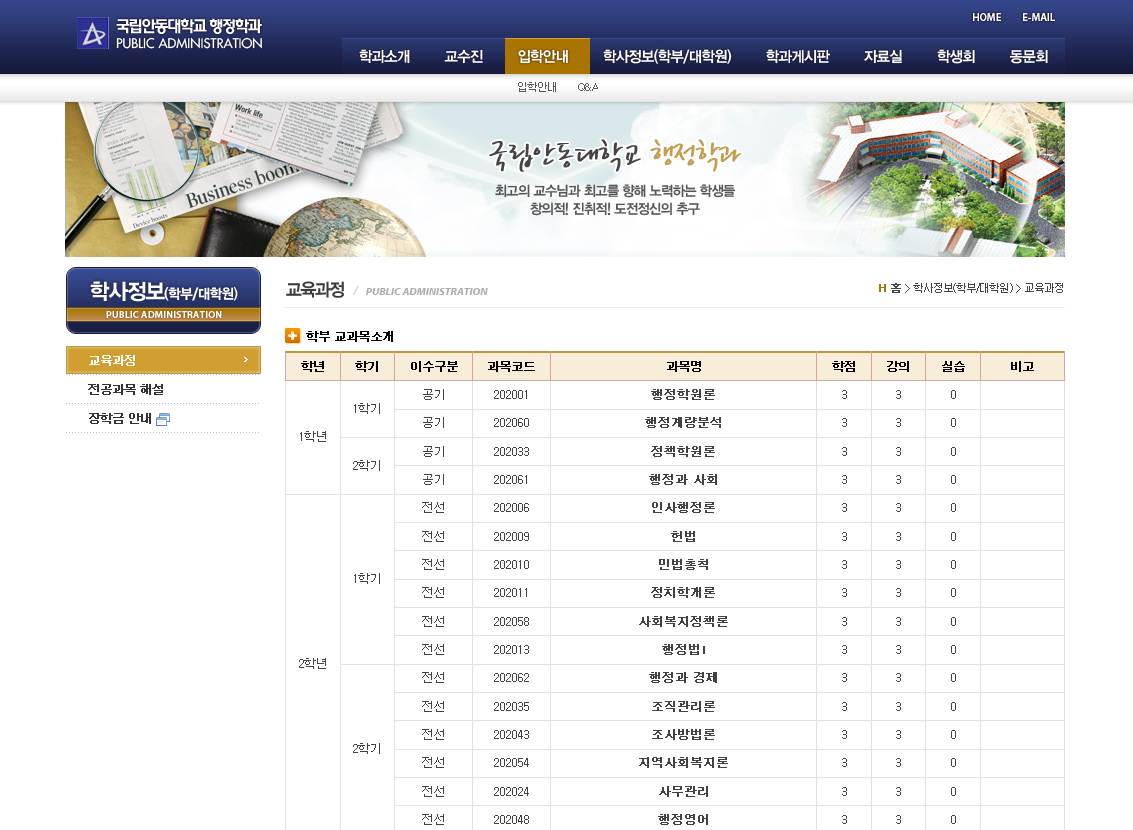Open the 교수진 menu

point(463,56)
